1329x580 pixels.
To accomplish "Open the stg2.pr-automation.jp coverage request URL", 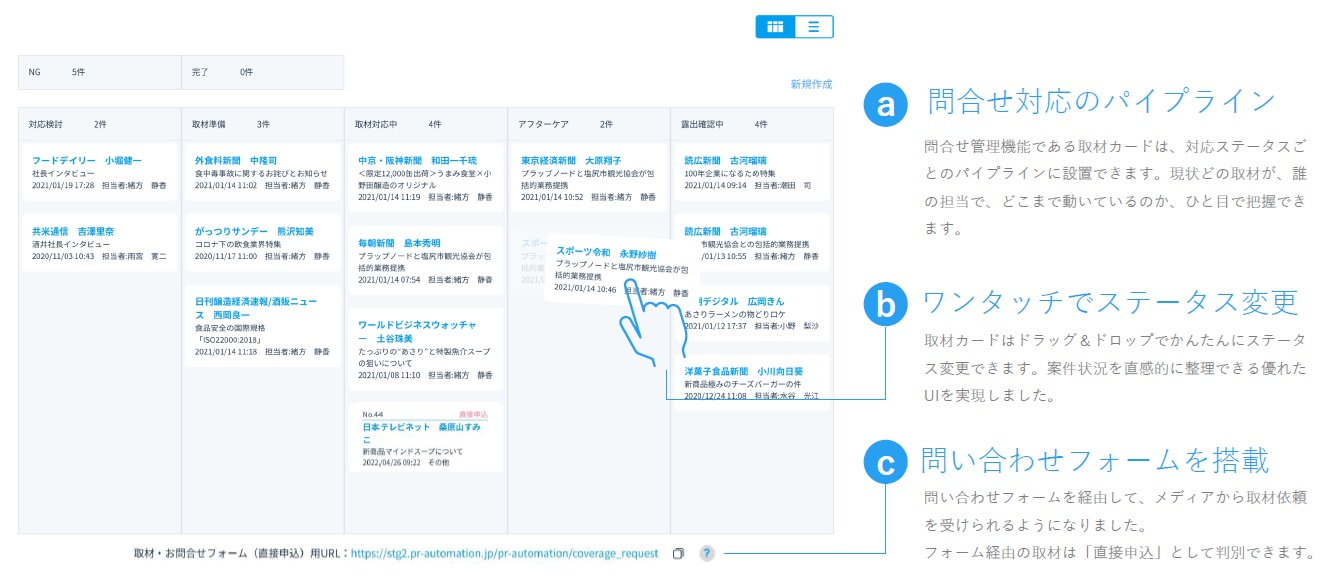I will pos(504,553).
